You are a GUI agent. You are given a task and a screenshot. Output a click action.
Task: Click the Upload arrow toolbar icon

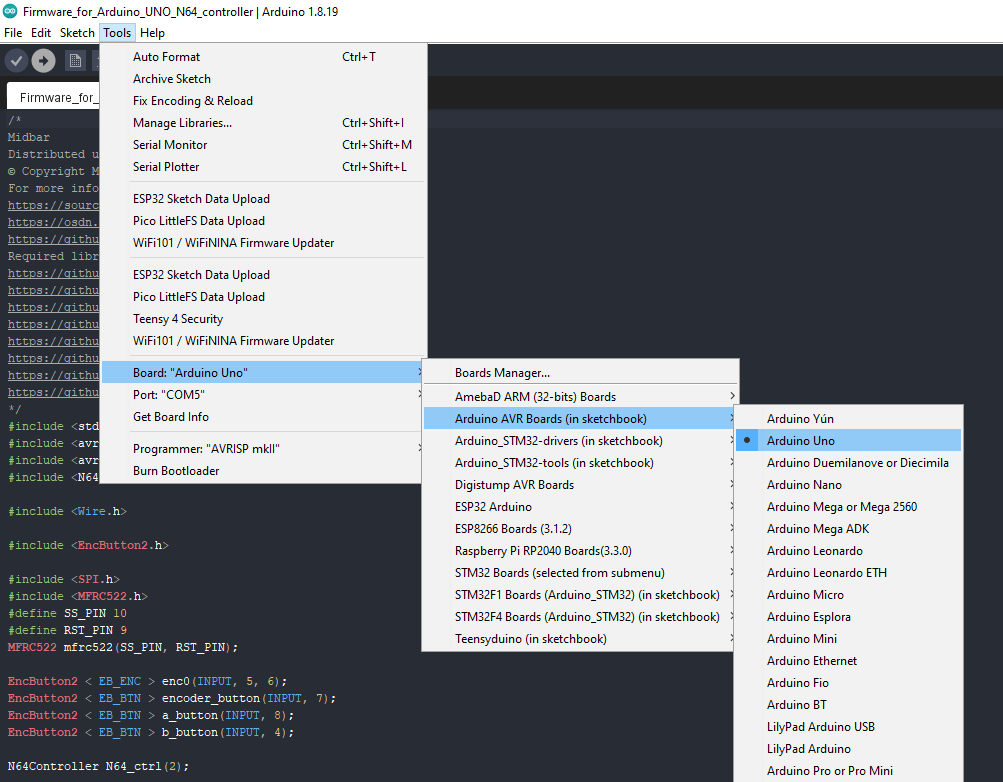click(43, 61)
